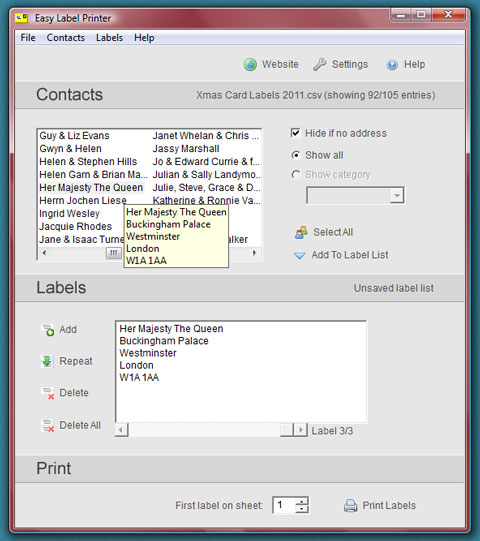Viewport: 480px width, 541px height.
Task: Select contact Jane & Isaac Turner
Action: 81,239
